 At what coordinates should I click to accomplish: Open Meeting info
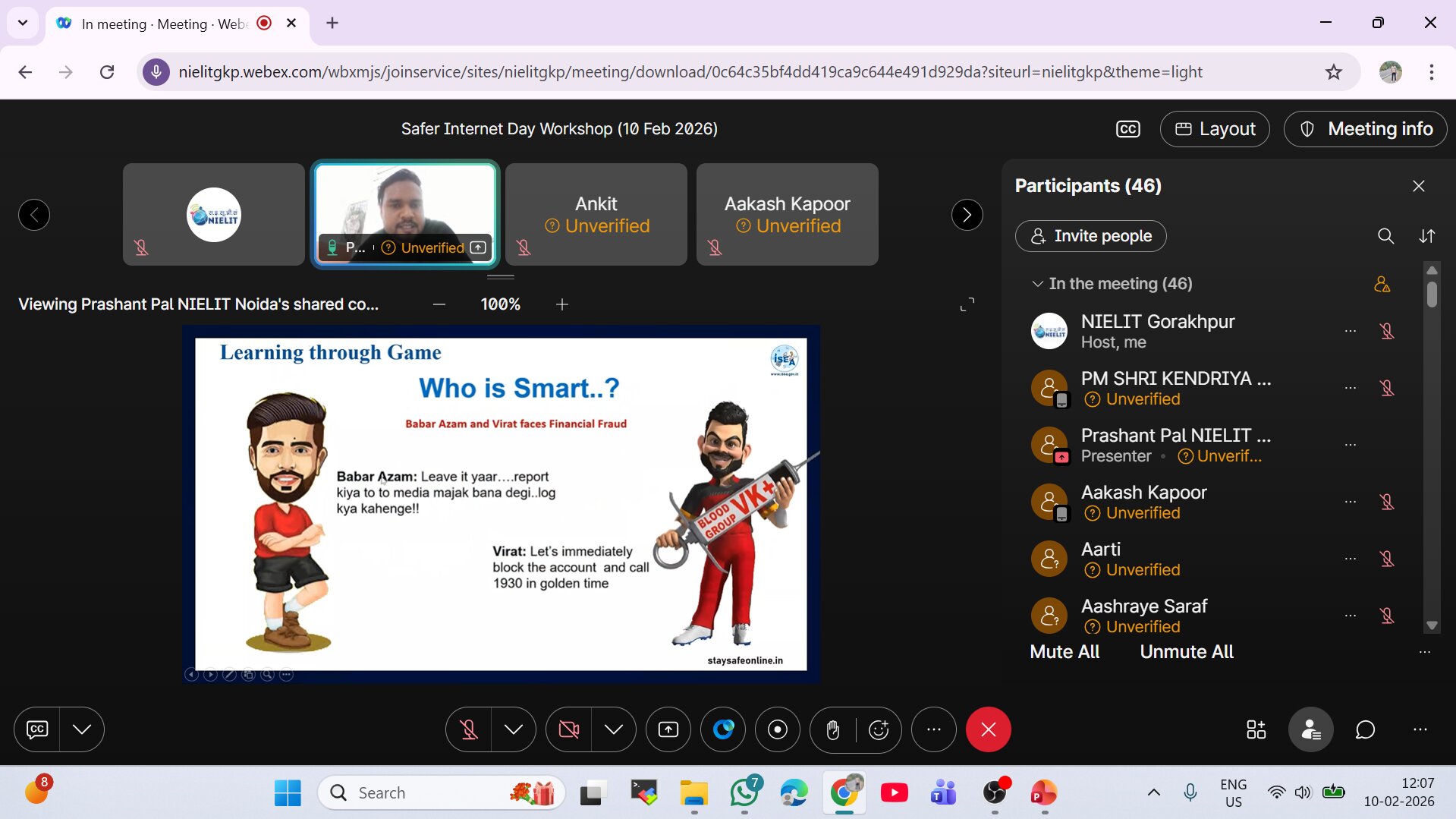tap(1365, 129)
